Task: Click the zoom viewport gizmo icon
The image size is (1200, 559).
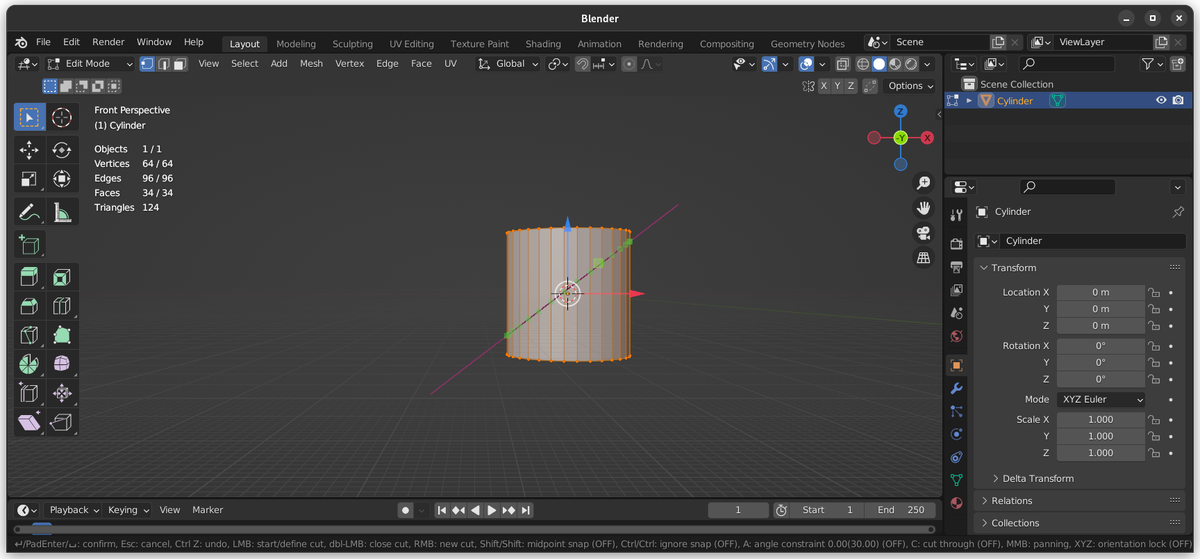Action: click(x=924, y=183)
